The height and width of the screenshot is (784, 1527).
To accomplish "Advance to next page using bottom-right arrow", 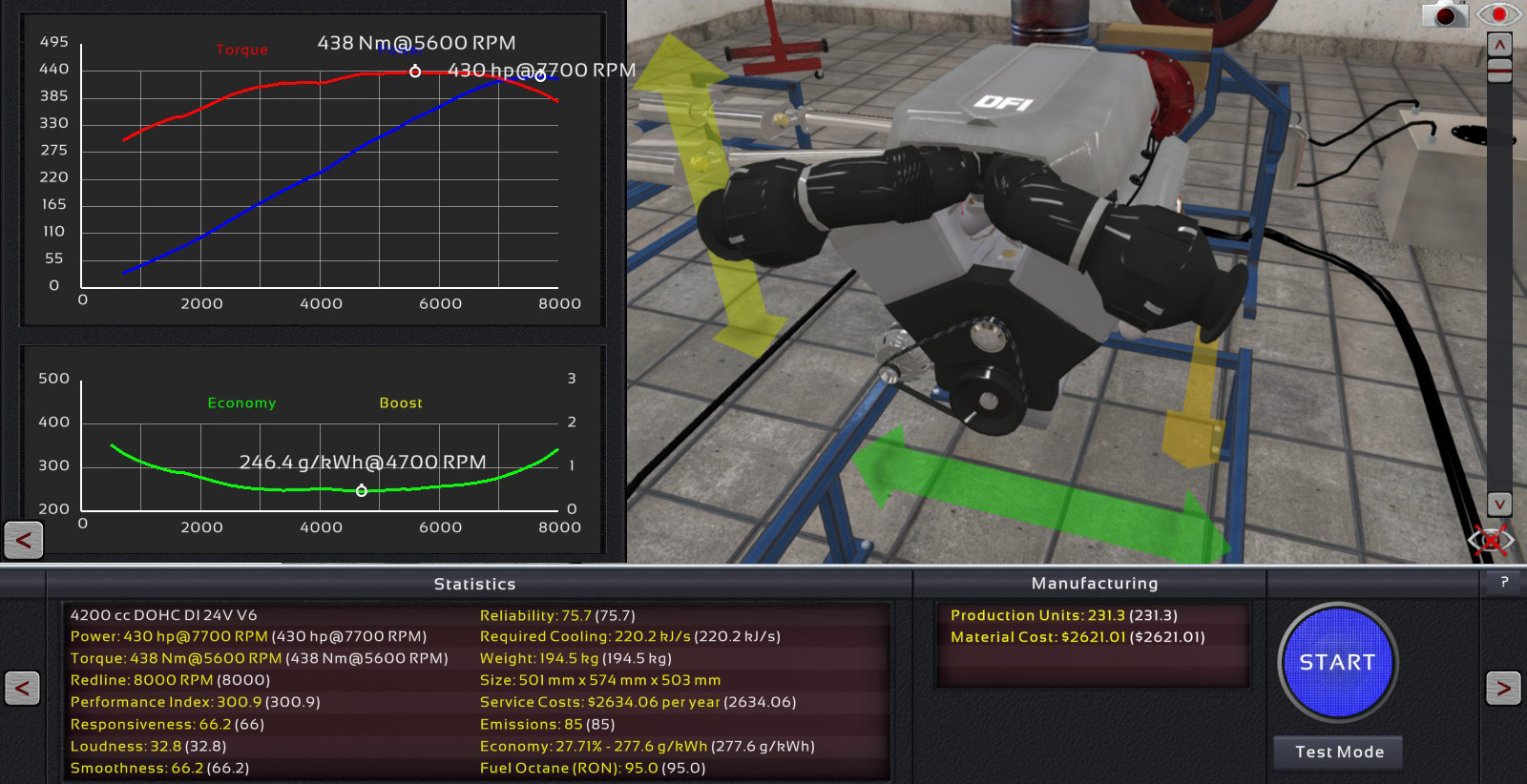I will click(x=1503, y=688).
